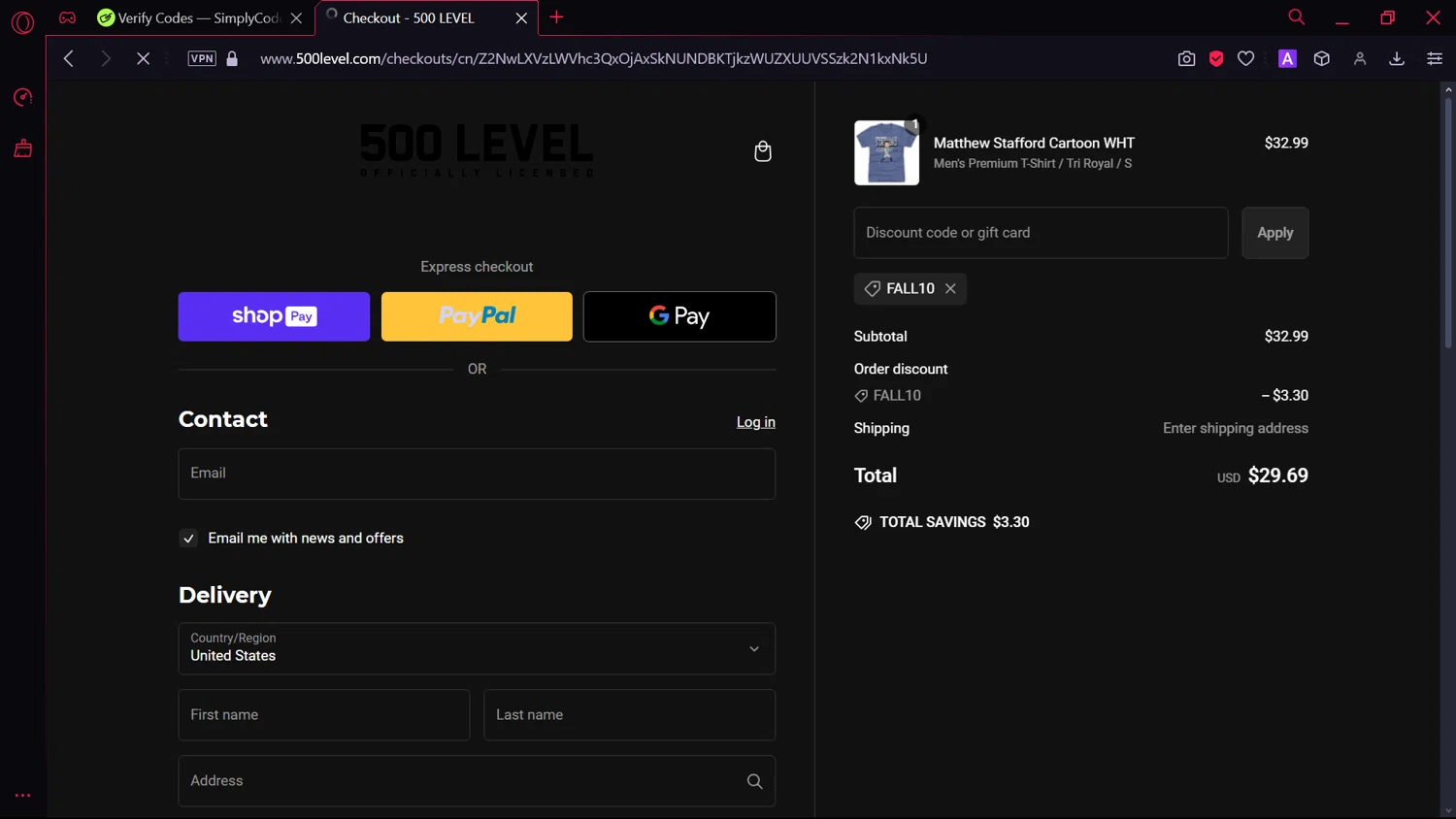The image size is (1456, 819).
Task: Open the Opera menu logo
Action: (x=22, y=21)
